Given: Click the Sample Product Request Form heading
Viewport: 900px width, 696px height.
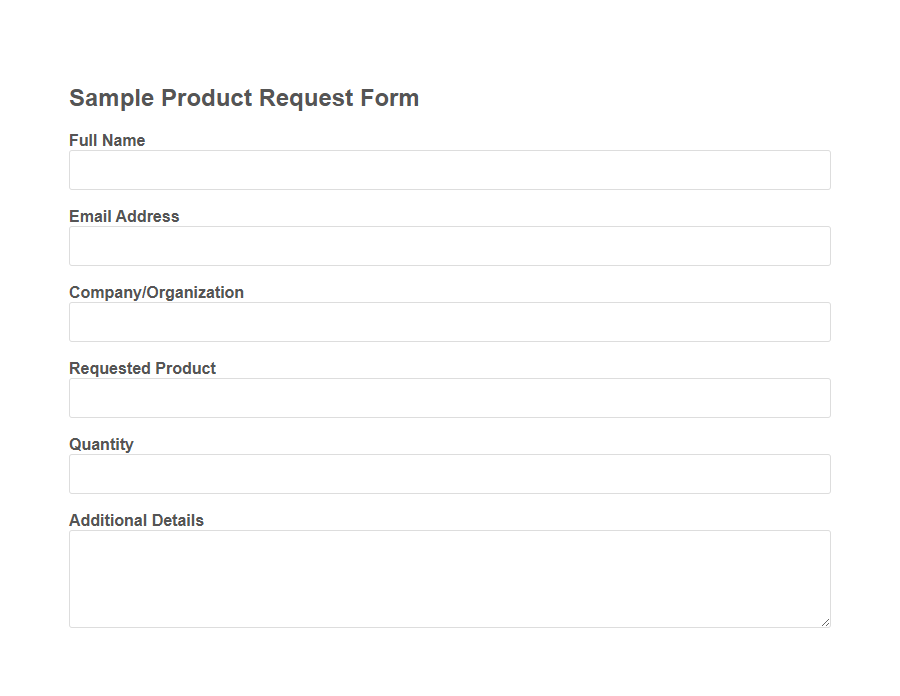Looking at the screenshot, I should point(243,98).
